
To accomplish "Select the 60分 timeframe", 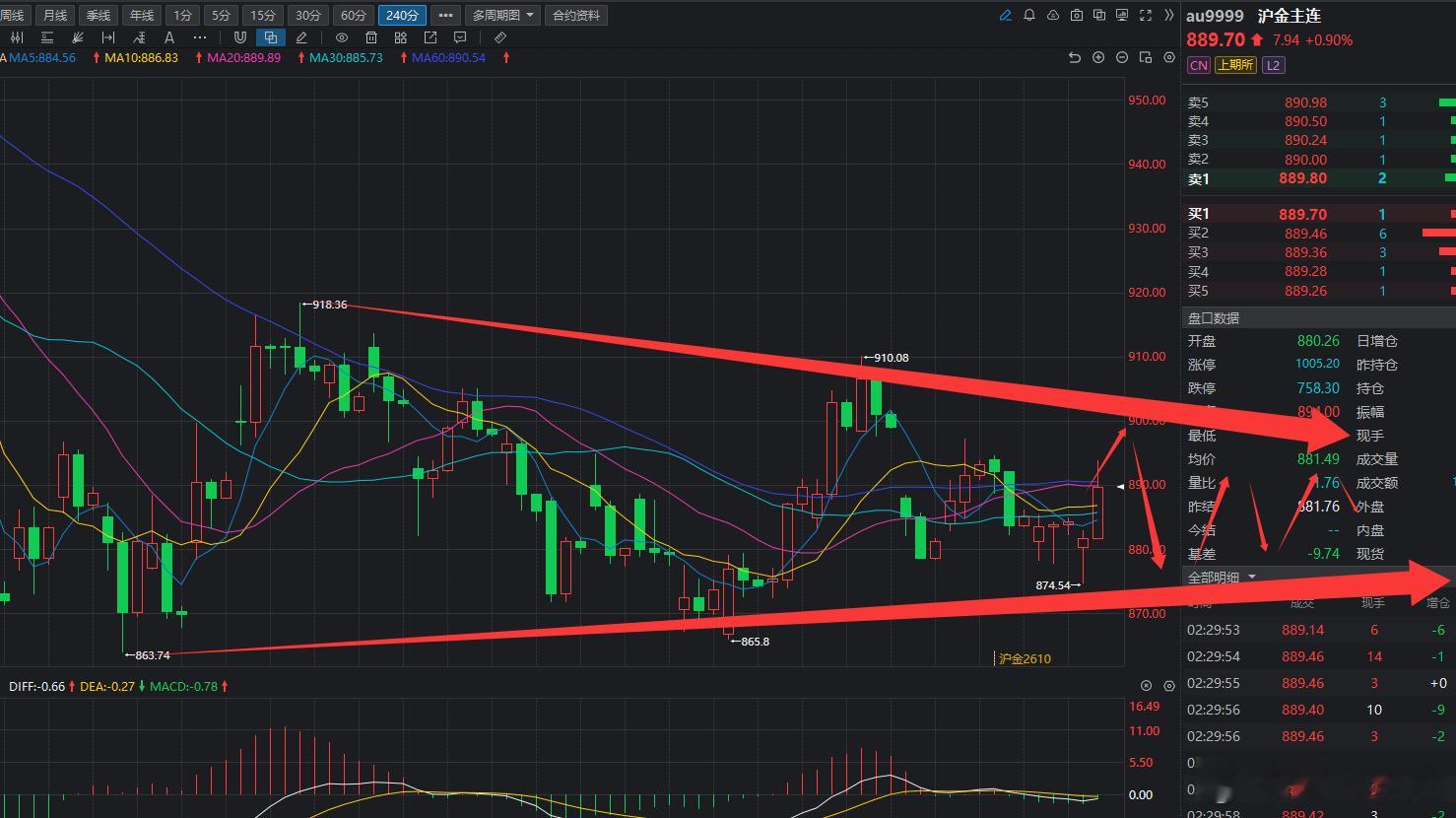I will pos(354,16).
